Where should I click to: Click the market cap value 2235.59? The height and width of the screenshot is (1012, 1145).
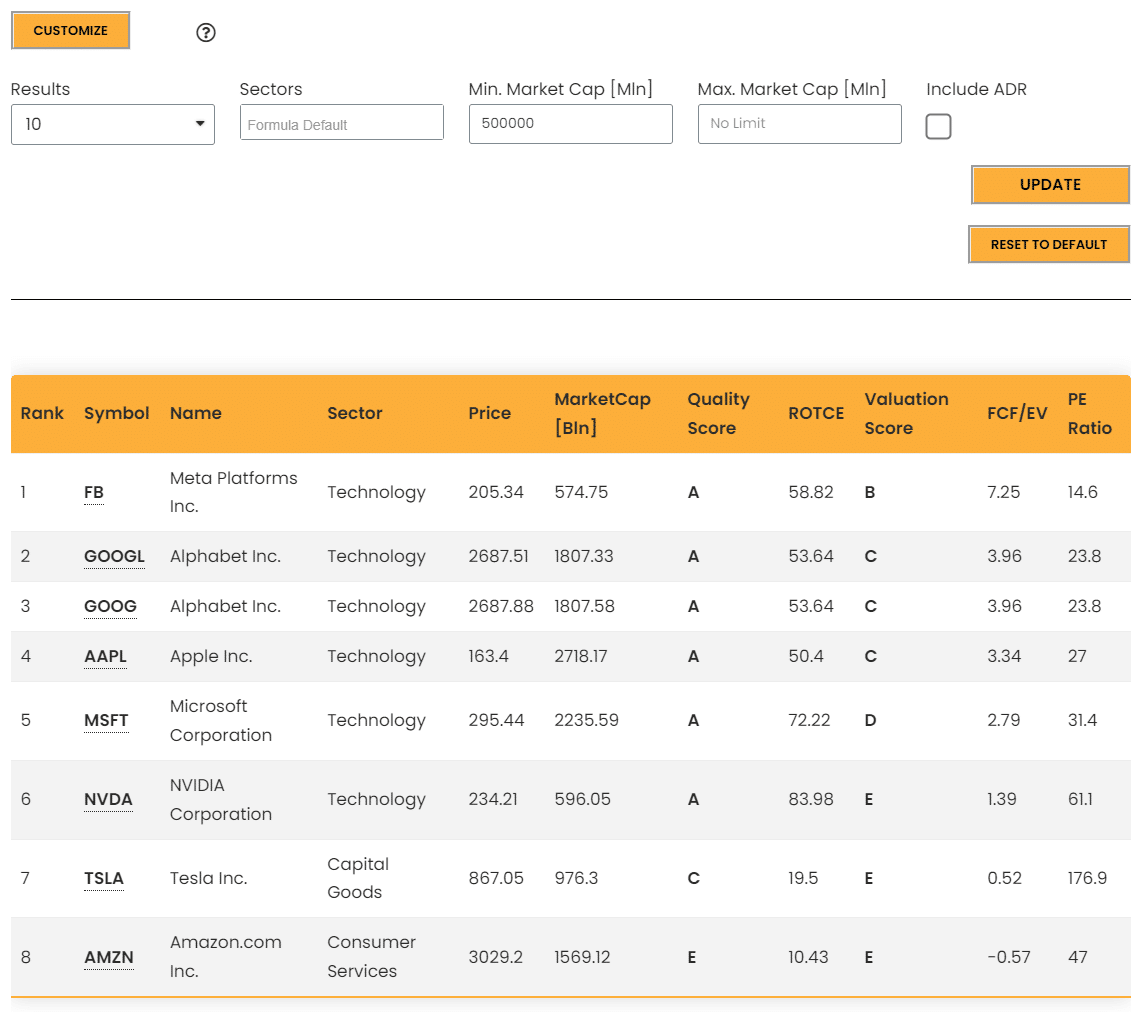[586, 721]
